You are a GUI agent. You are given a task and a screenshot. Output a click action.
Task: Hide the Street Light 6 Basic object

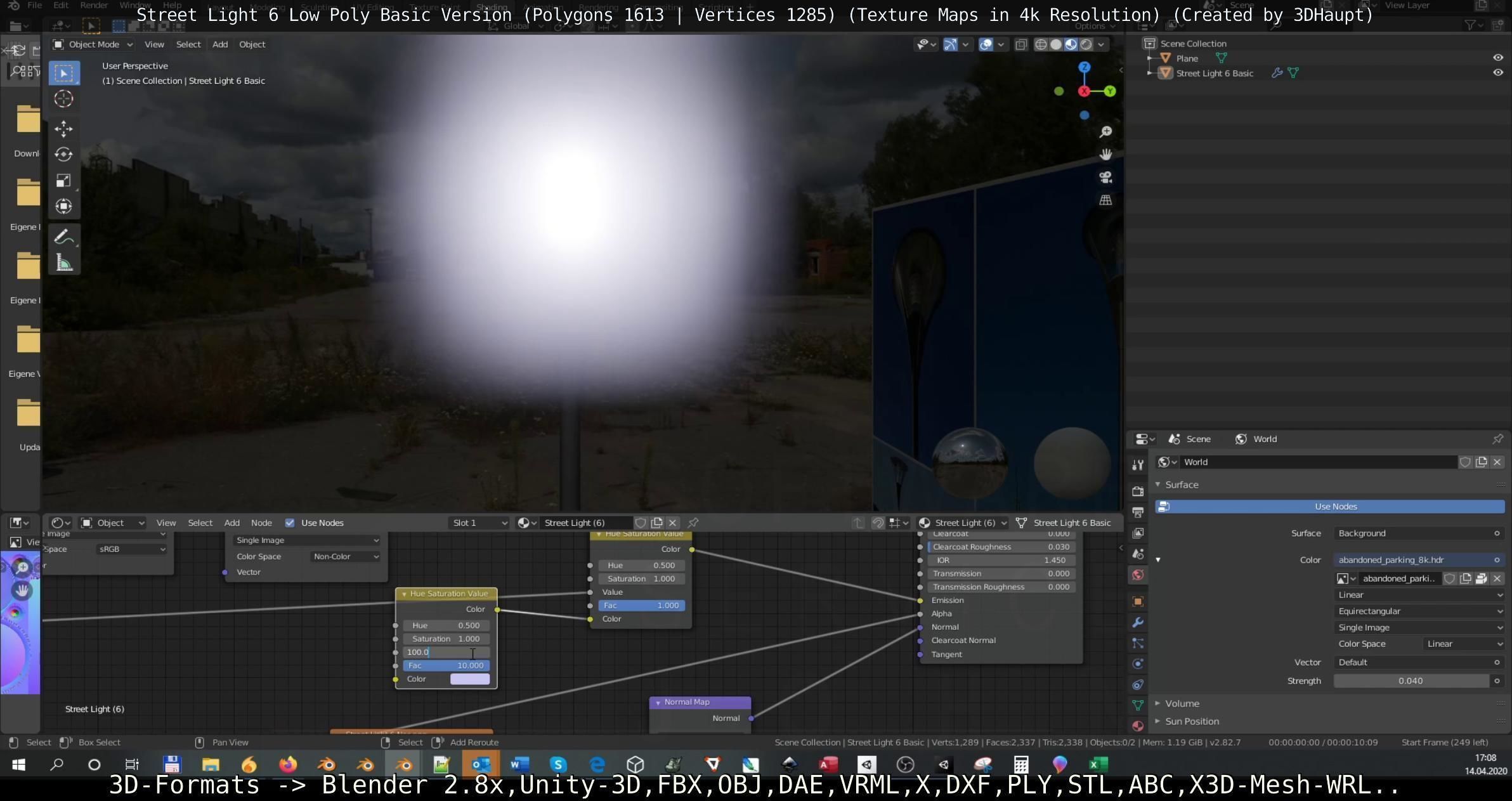[x=1497, y=73]
